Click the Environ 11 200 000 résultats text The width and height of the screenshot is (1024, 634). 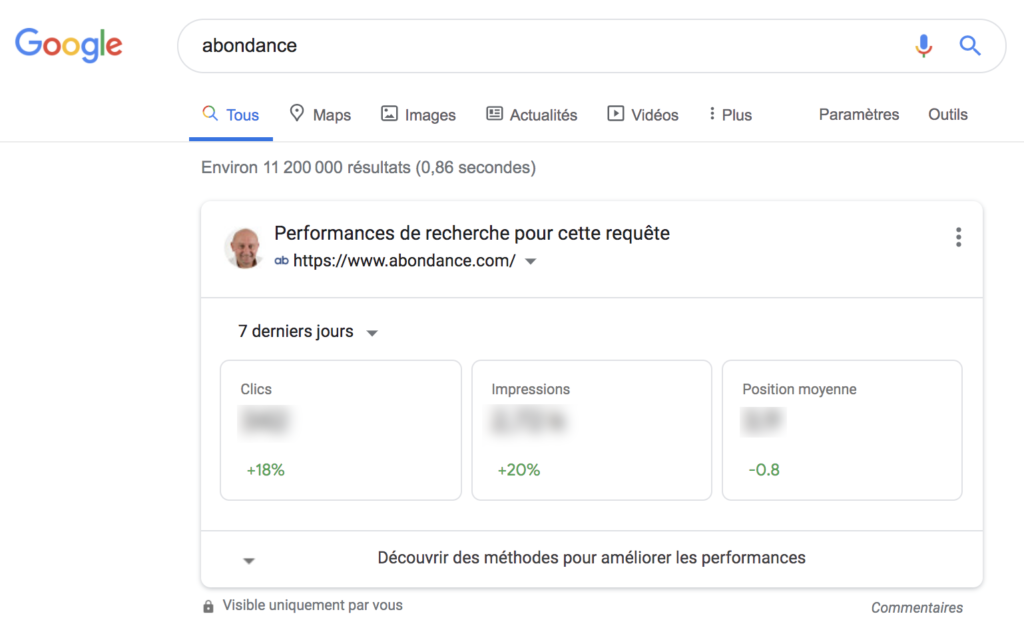click(368, 168)
